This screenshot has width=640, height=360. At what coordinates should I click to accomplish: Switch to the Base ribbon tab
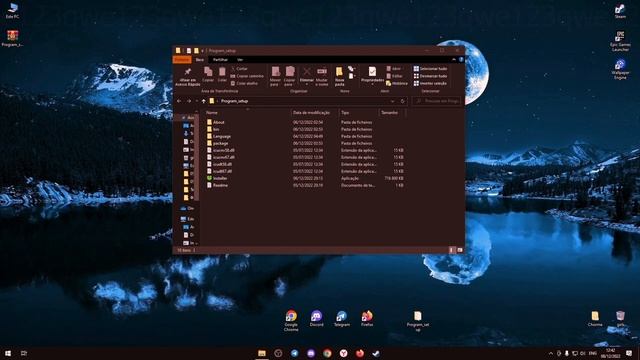(x=200, y=60)
